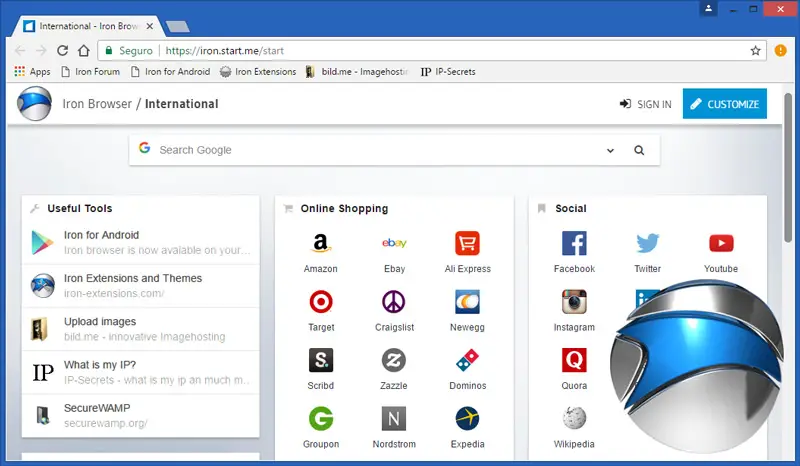This screenshot has height=466, width=800.
Task: Click the Seguro secure site indicator
Action: point(129,51)
